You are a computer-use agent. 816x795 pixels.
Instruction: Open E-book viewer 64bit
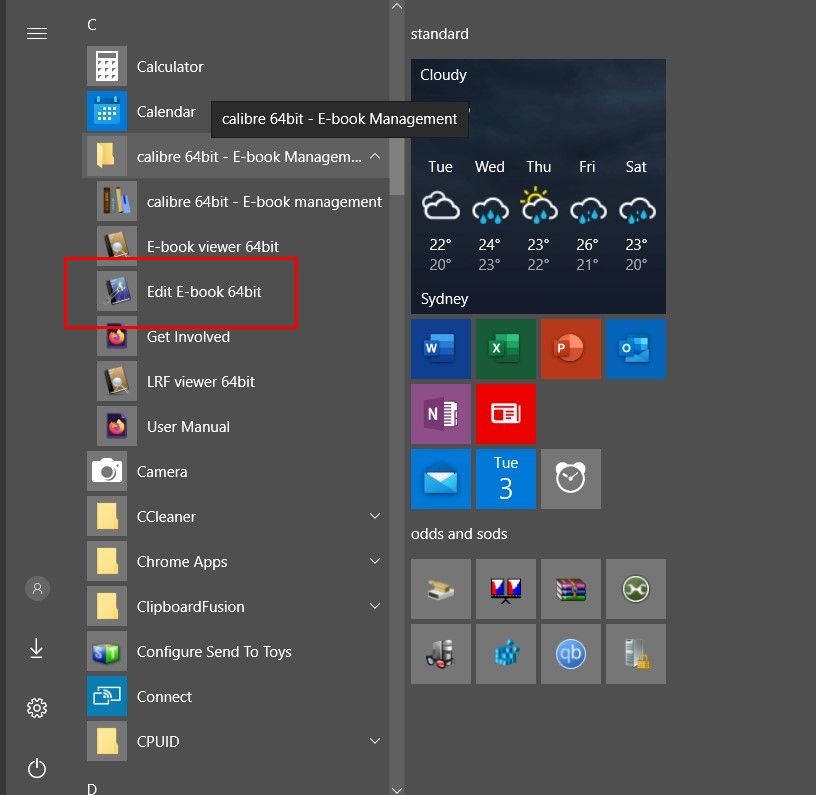[239, 246]
